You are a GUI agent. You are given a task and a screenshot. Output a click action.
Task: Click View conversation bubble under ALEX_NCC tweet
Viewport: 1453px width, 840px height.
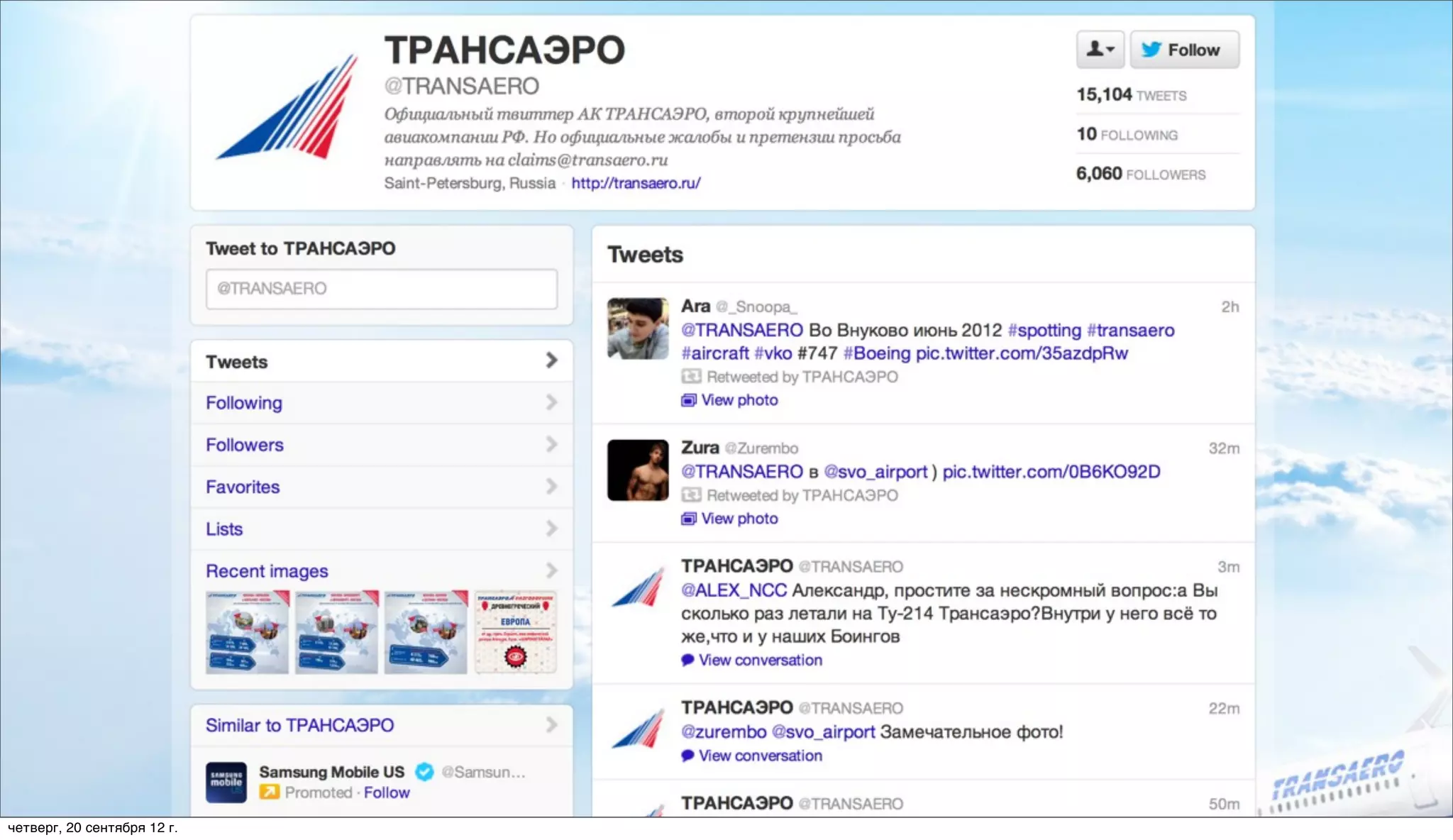(x=687, y=660)
